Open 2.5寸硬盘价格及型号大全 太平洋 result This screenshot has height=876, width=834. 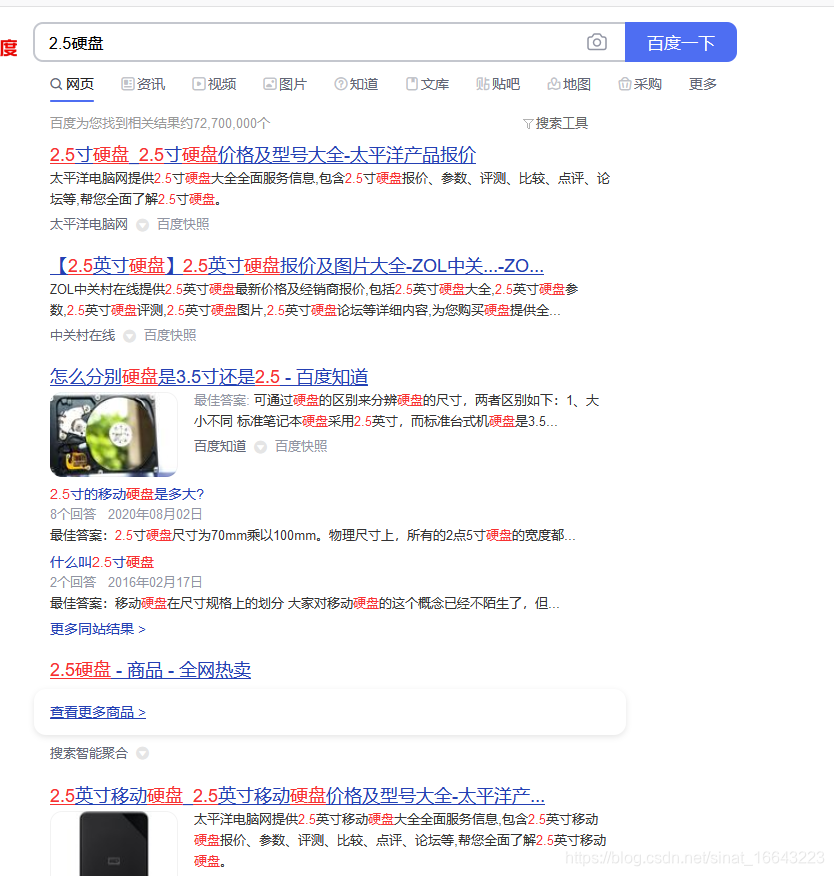[x=263, y=155]
